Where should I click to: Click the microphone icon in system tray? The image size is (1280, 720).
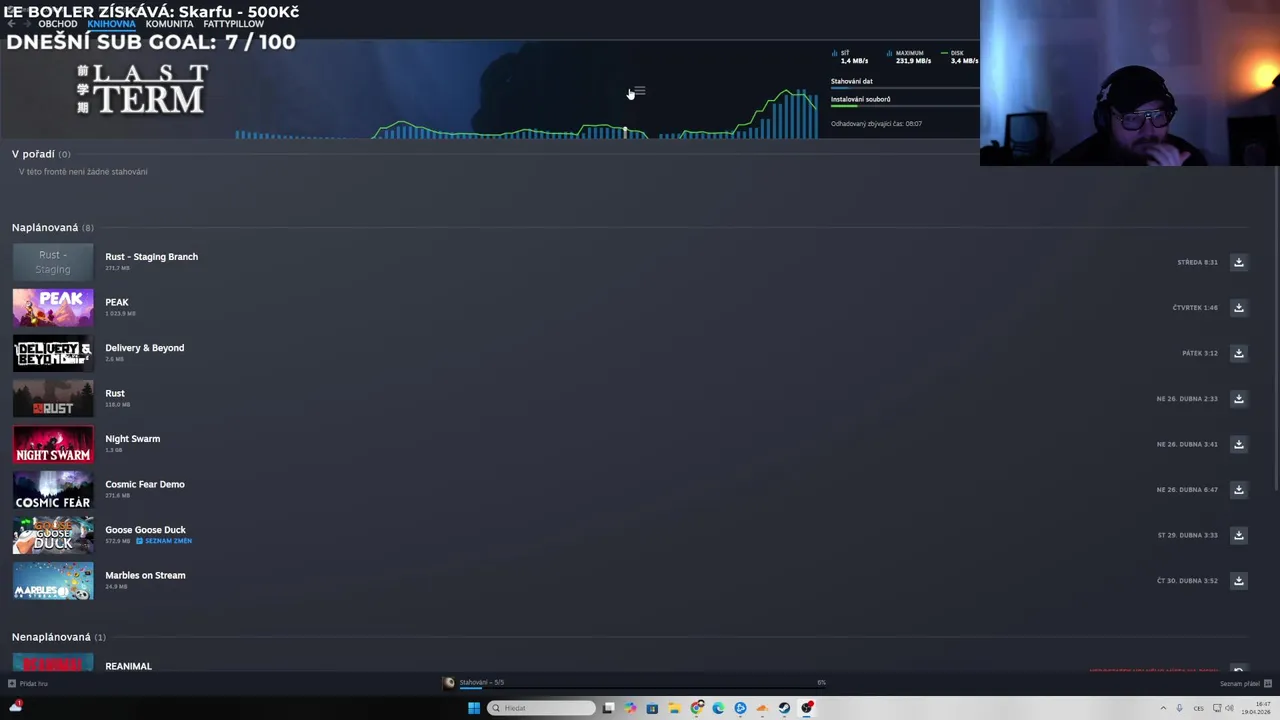[x=1179, y=708]
